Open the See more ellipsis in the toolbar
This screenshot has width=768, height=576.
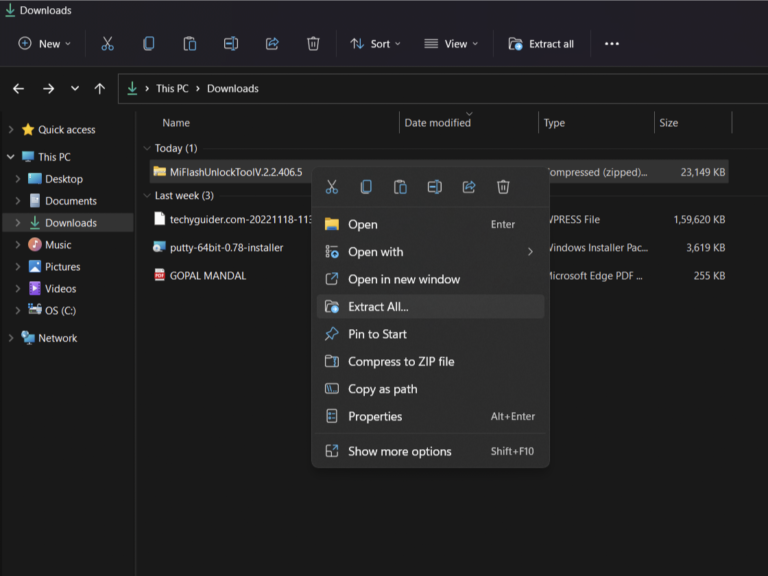(612, 44)
